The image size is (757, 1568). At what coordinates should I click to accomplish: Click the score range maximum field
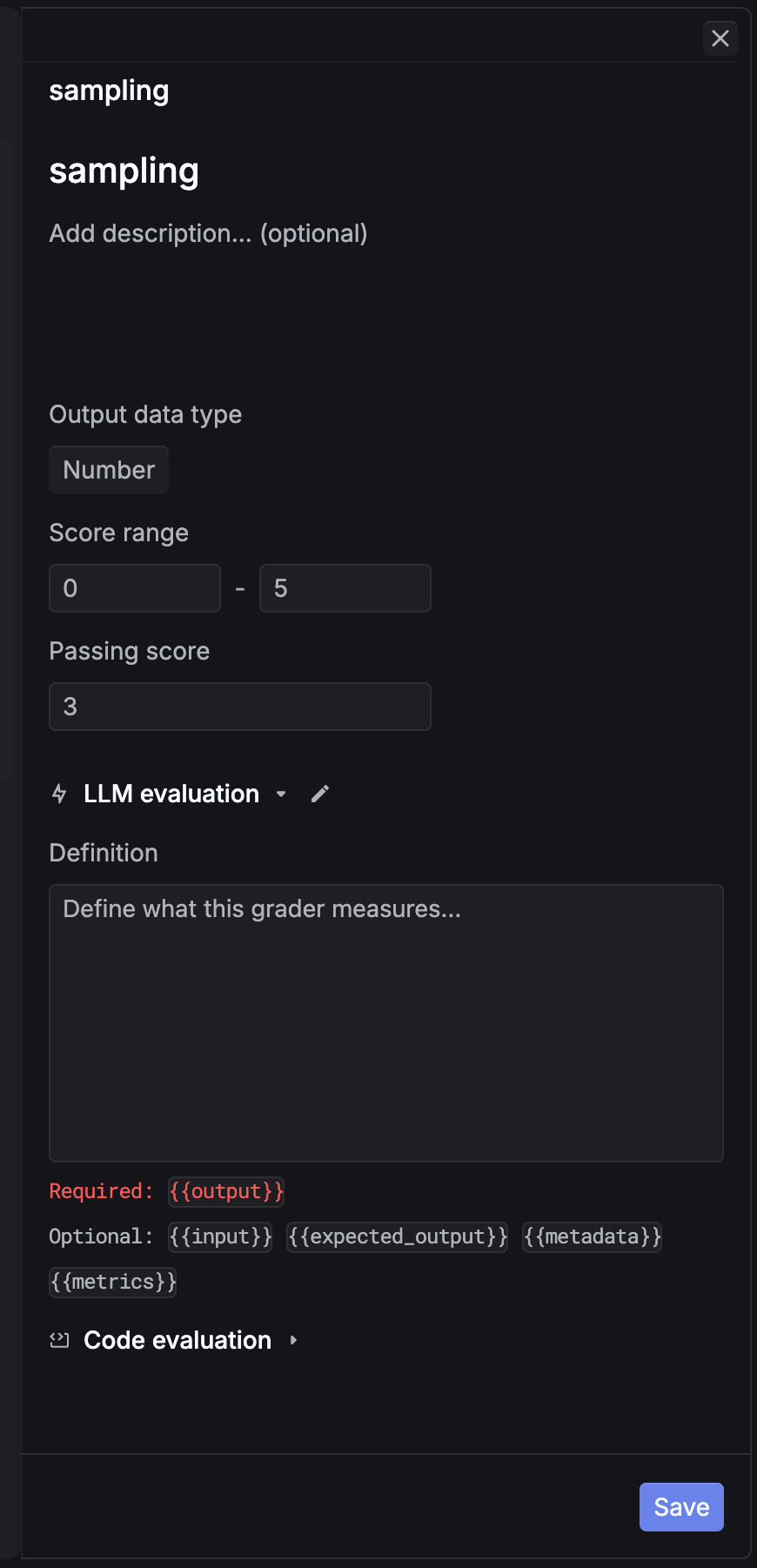pos(345,588)
